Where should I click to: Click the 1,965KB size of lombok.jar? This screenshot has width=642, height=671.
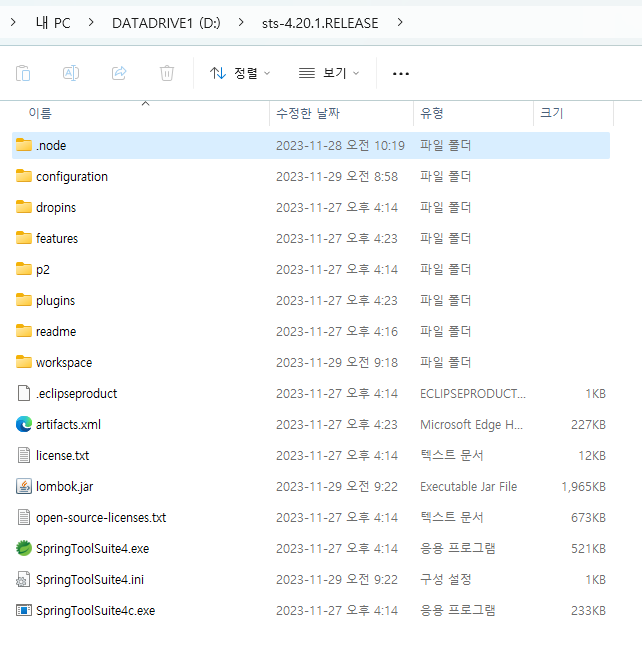coord(584,487)
